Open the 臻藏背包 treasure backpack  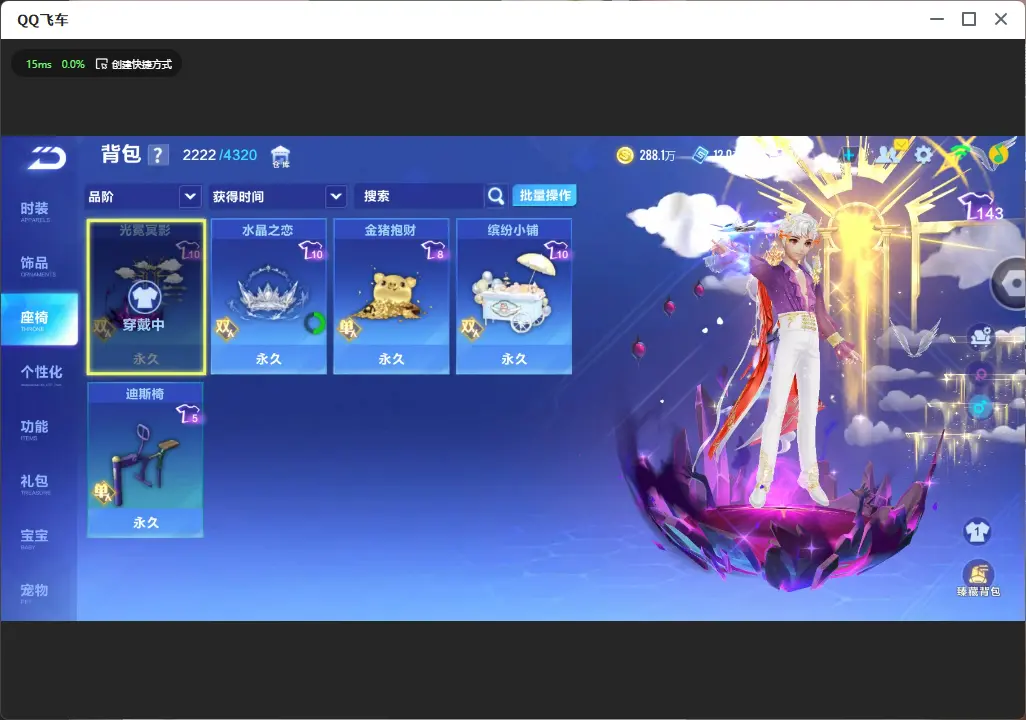[978, 578]
